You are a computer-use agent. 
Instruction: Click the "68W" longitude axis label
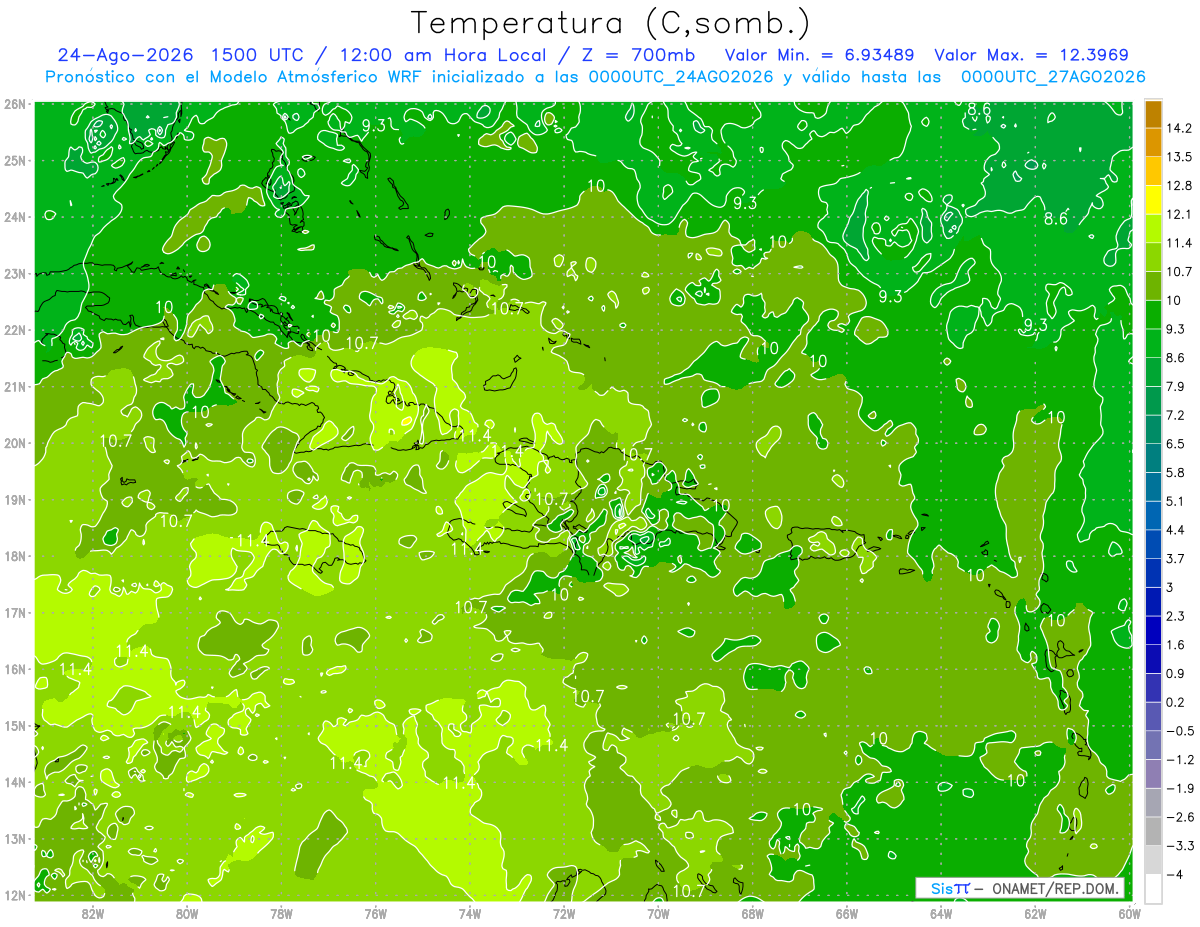pos(752,913)
